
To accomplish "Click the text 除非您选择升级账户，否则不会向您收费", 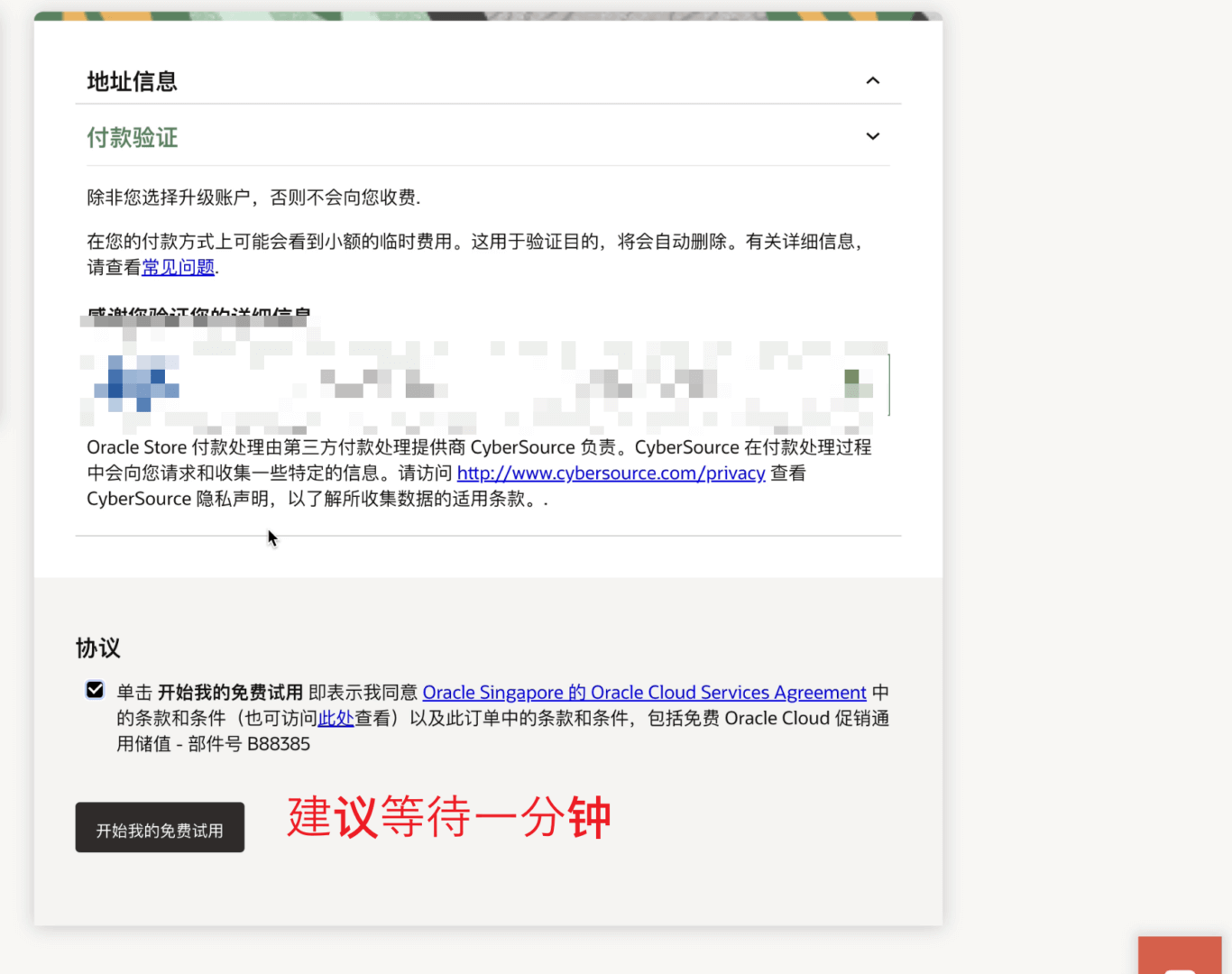I will (x=253, y=198).
